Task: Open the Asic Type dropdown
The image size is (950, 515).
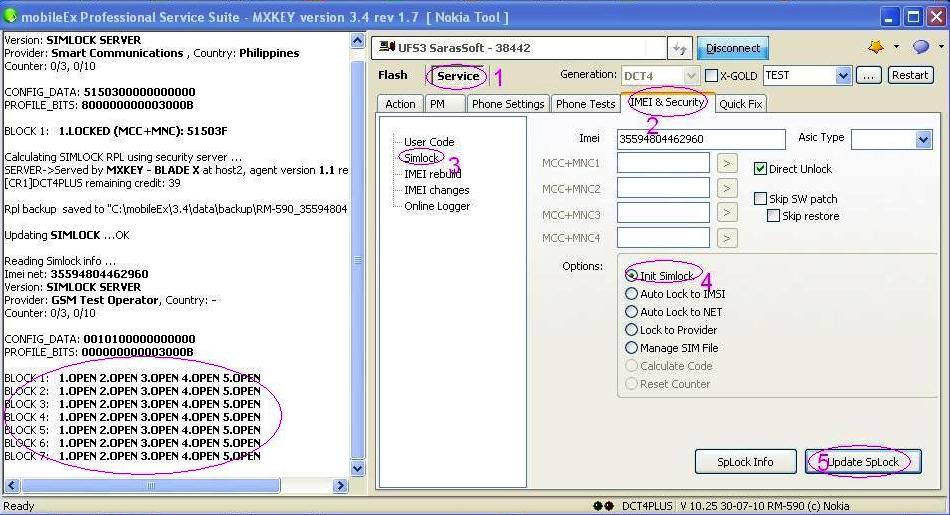Action: [x=923, y=139]
